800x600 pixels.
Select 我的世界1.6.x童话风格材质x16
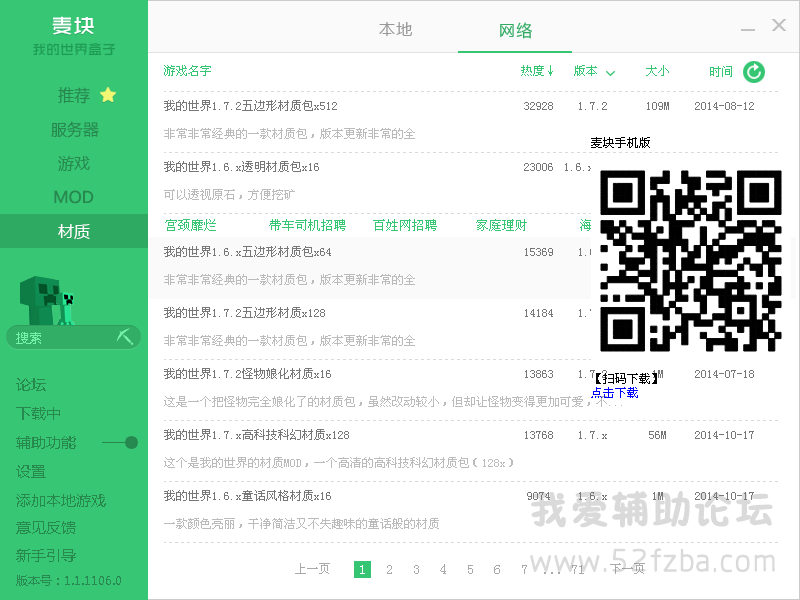(x=247, y=495)
